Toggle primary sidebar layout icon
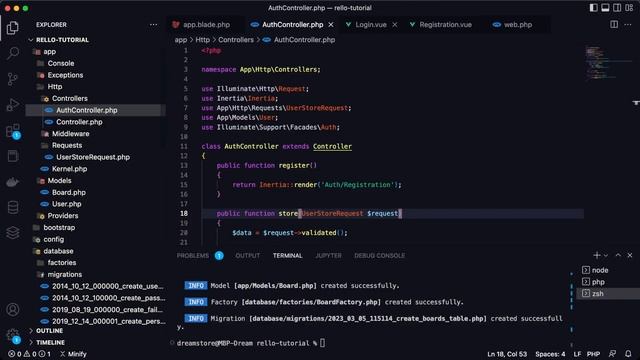The image size is (640, 360). tap(593, 8)
